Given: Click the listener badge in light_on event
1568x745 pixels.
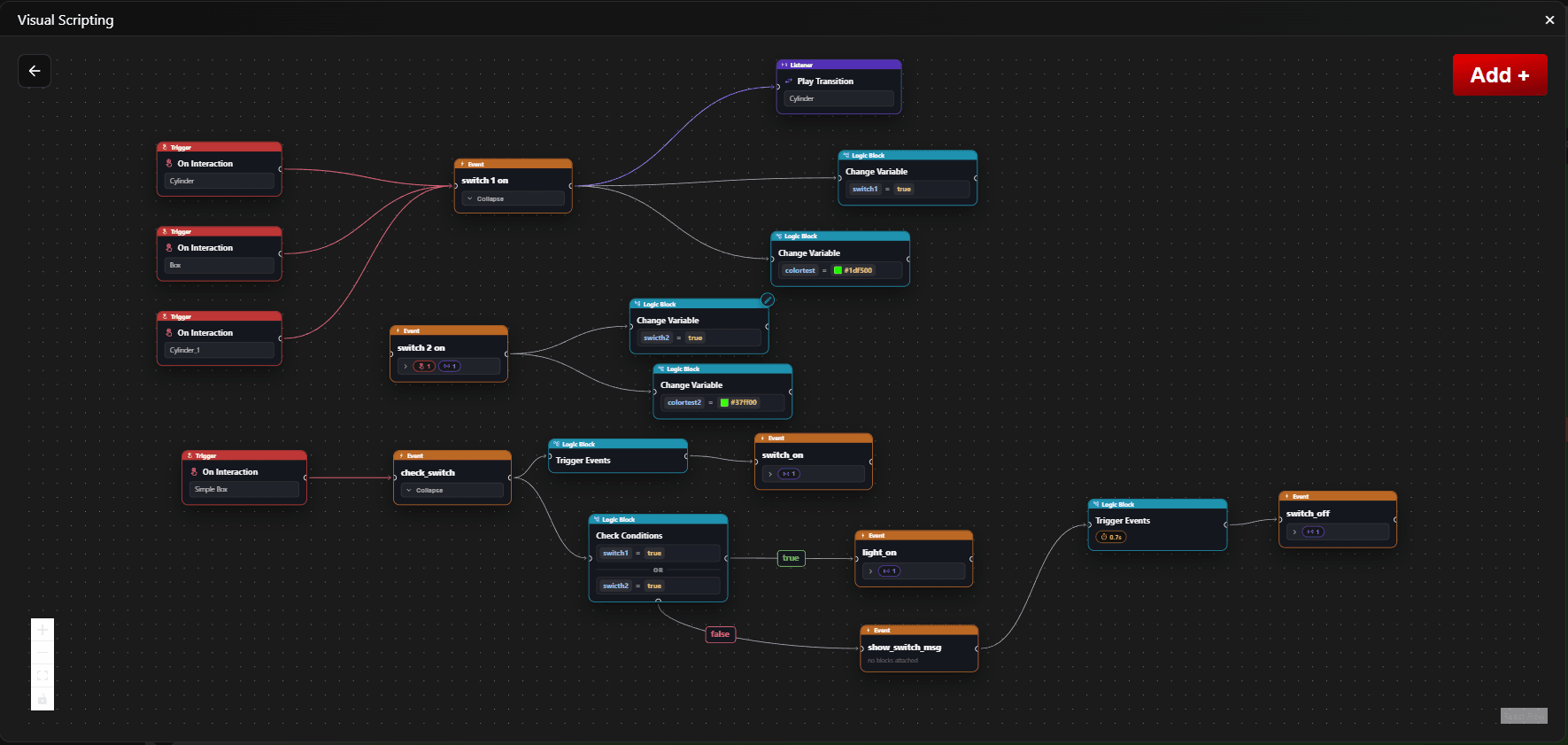Looking at the screenshot, I should tap(889, 571).
